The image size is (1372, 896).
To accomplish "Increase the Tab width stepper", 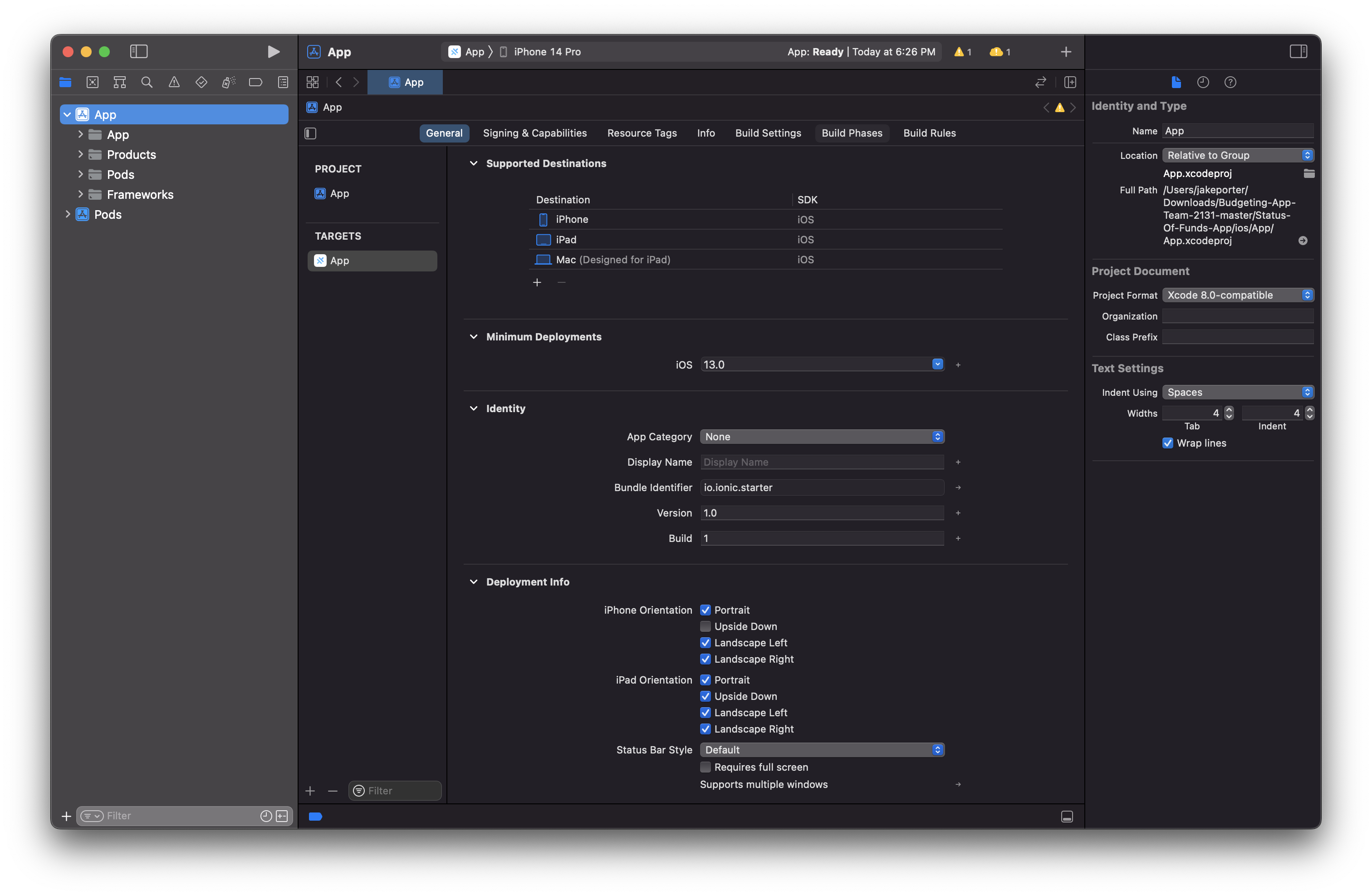I will pos(1229,409).
